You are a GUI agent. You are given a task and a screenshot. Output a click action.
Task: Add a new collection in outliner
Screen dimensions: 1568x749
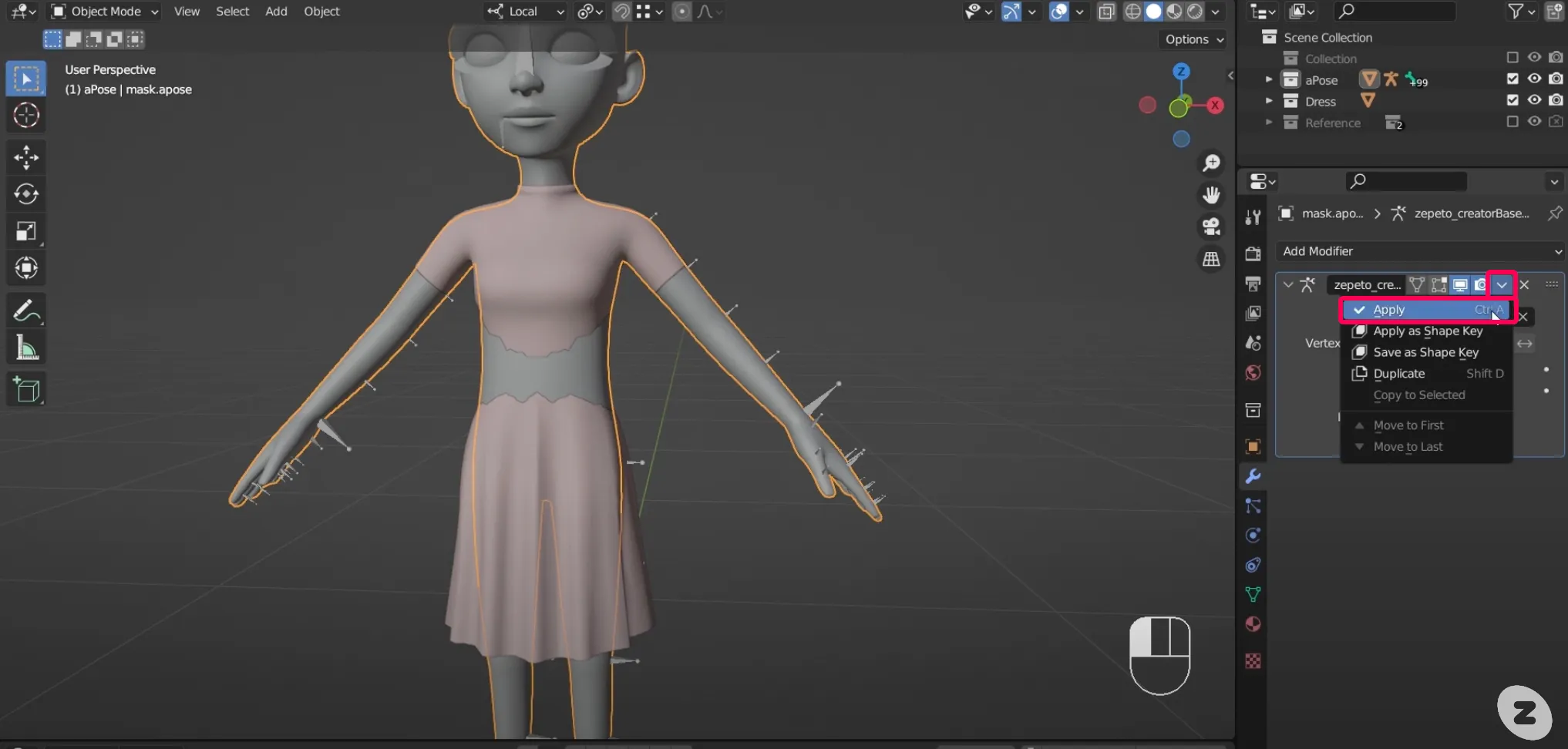[1554, 11]
